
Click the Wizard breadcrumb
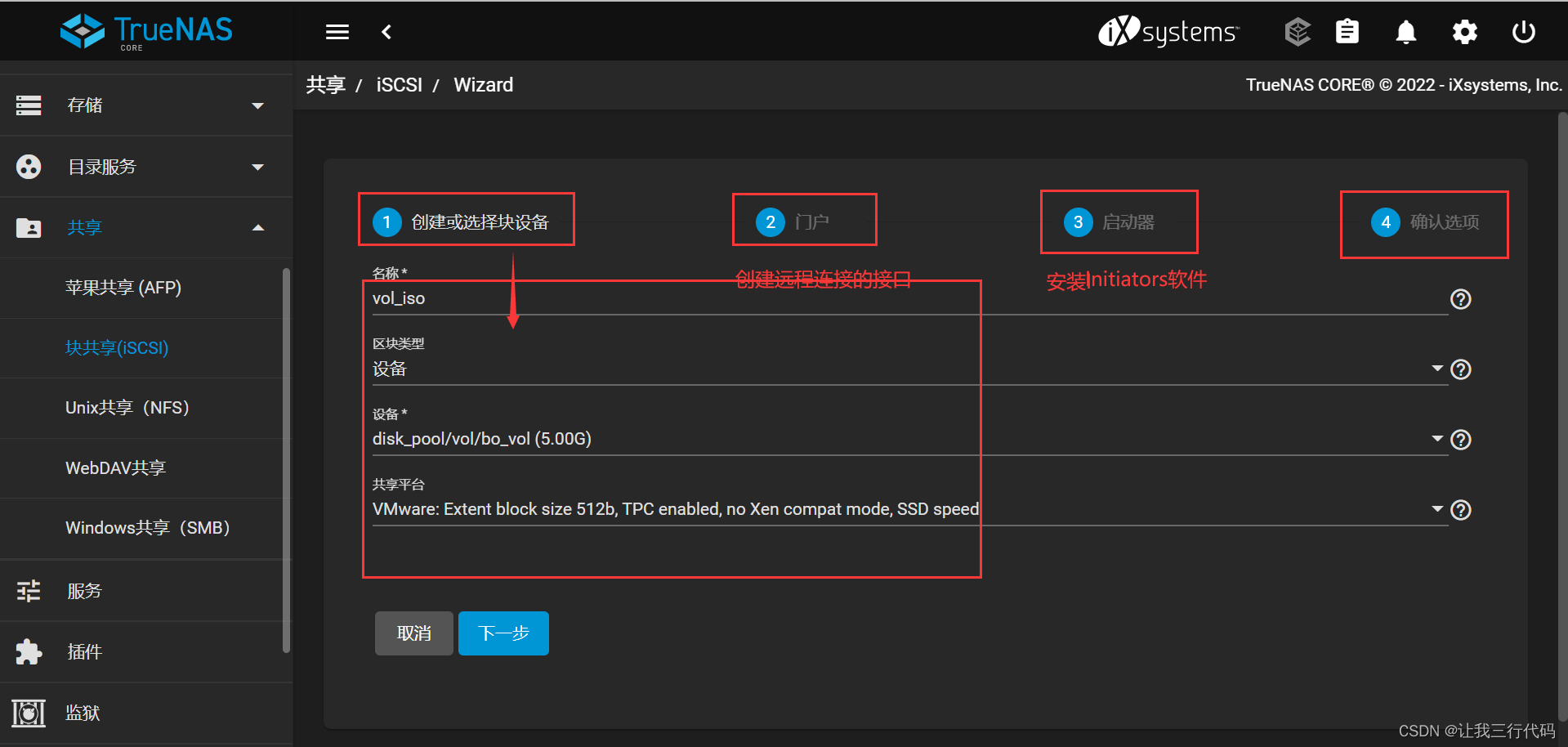pos(484,85)
